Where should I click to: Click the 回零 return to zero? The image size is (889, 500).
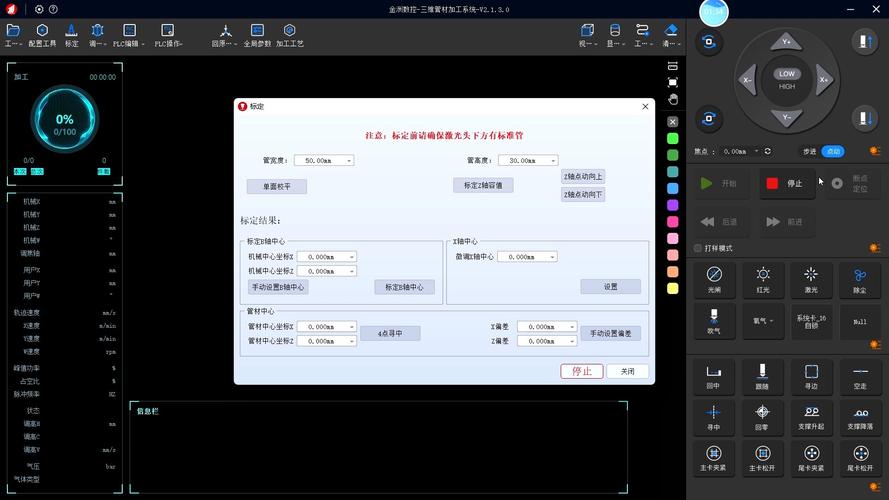[762, 417]
